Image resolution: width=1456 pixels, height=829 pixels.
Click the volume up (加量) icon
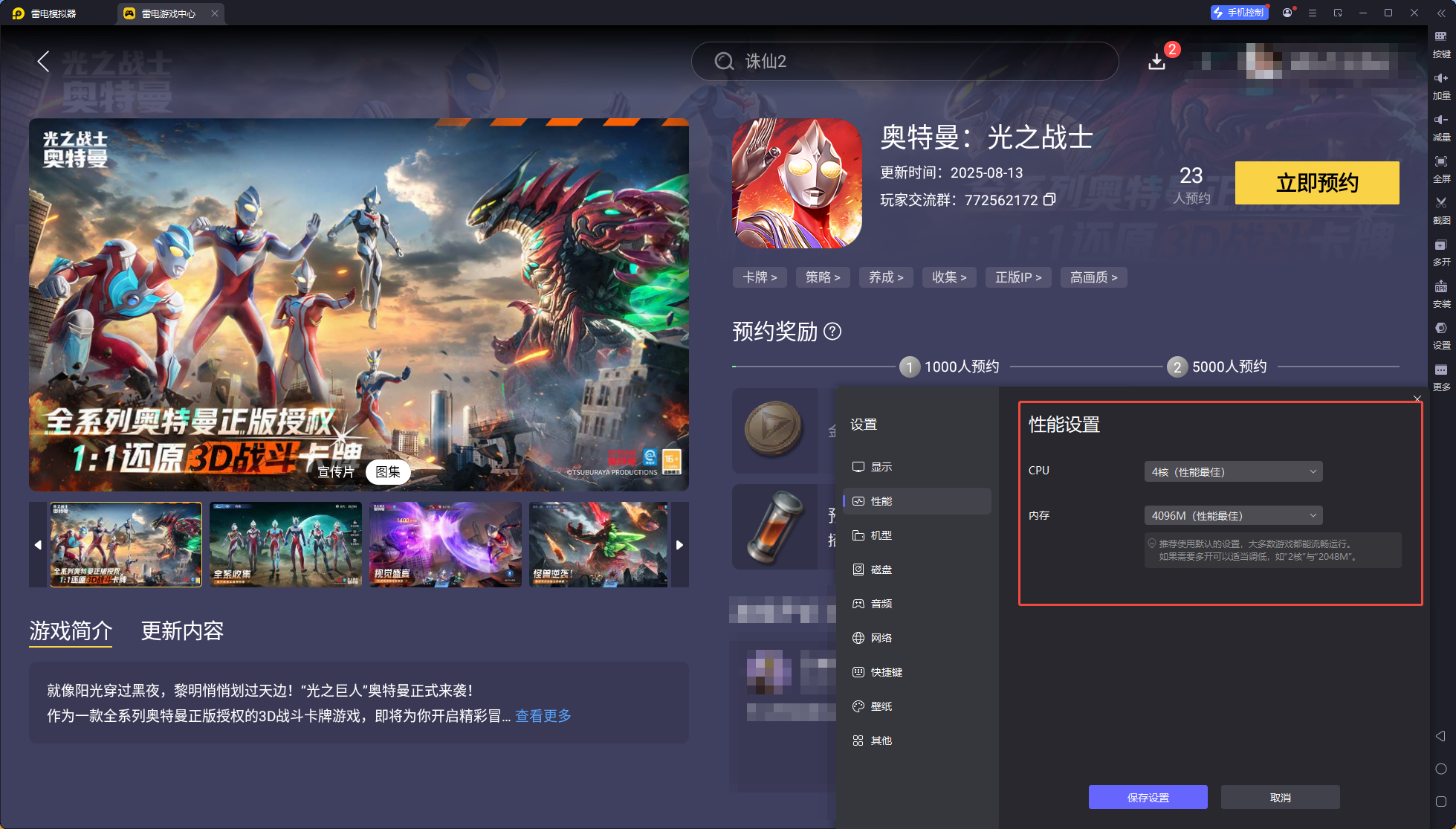tap(1440, 83)
